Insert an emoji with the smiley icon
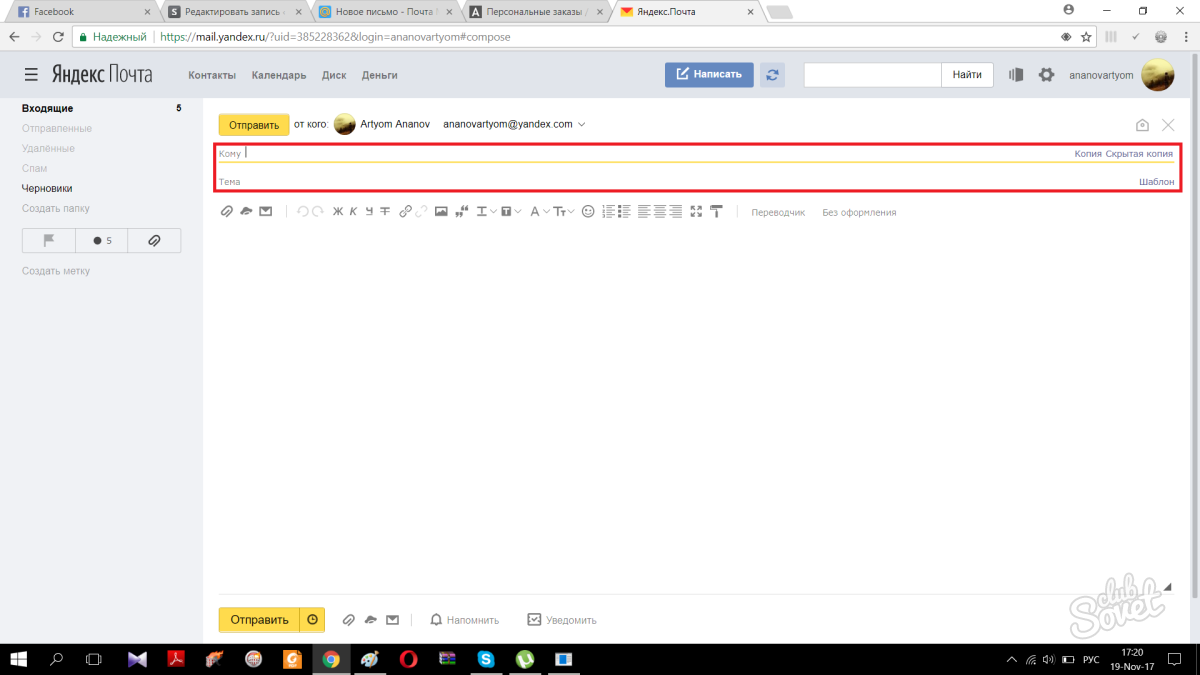 tap(588, 212)
